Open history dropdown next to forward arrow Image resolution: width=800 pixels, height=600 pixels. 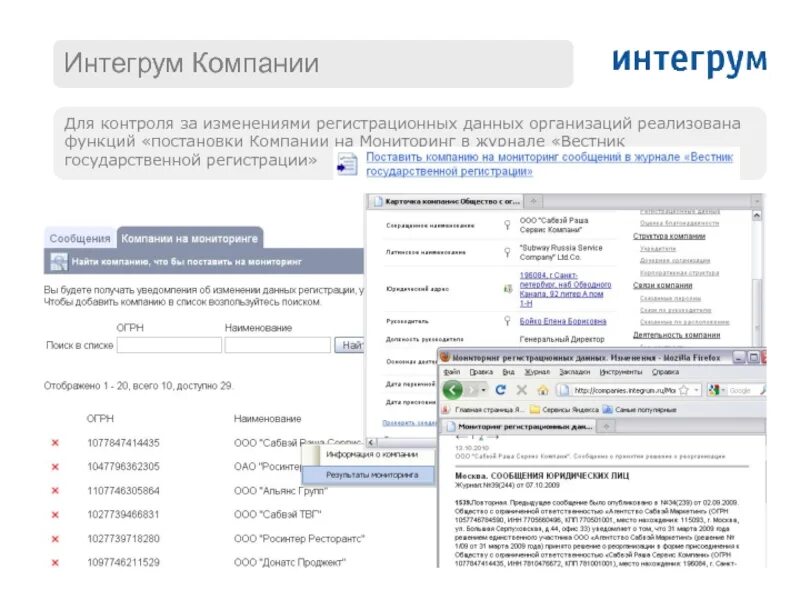point(484,391)
